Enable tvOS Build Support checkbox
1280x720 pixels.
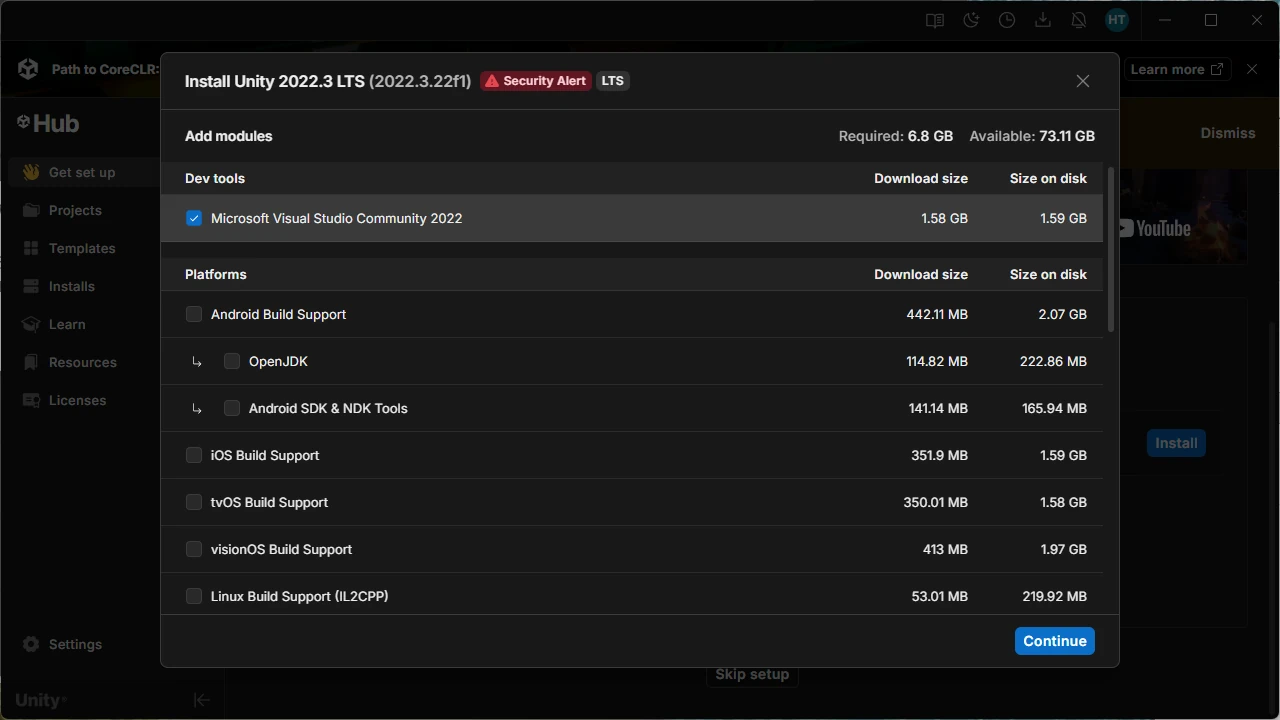tap(194, 502)
